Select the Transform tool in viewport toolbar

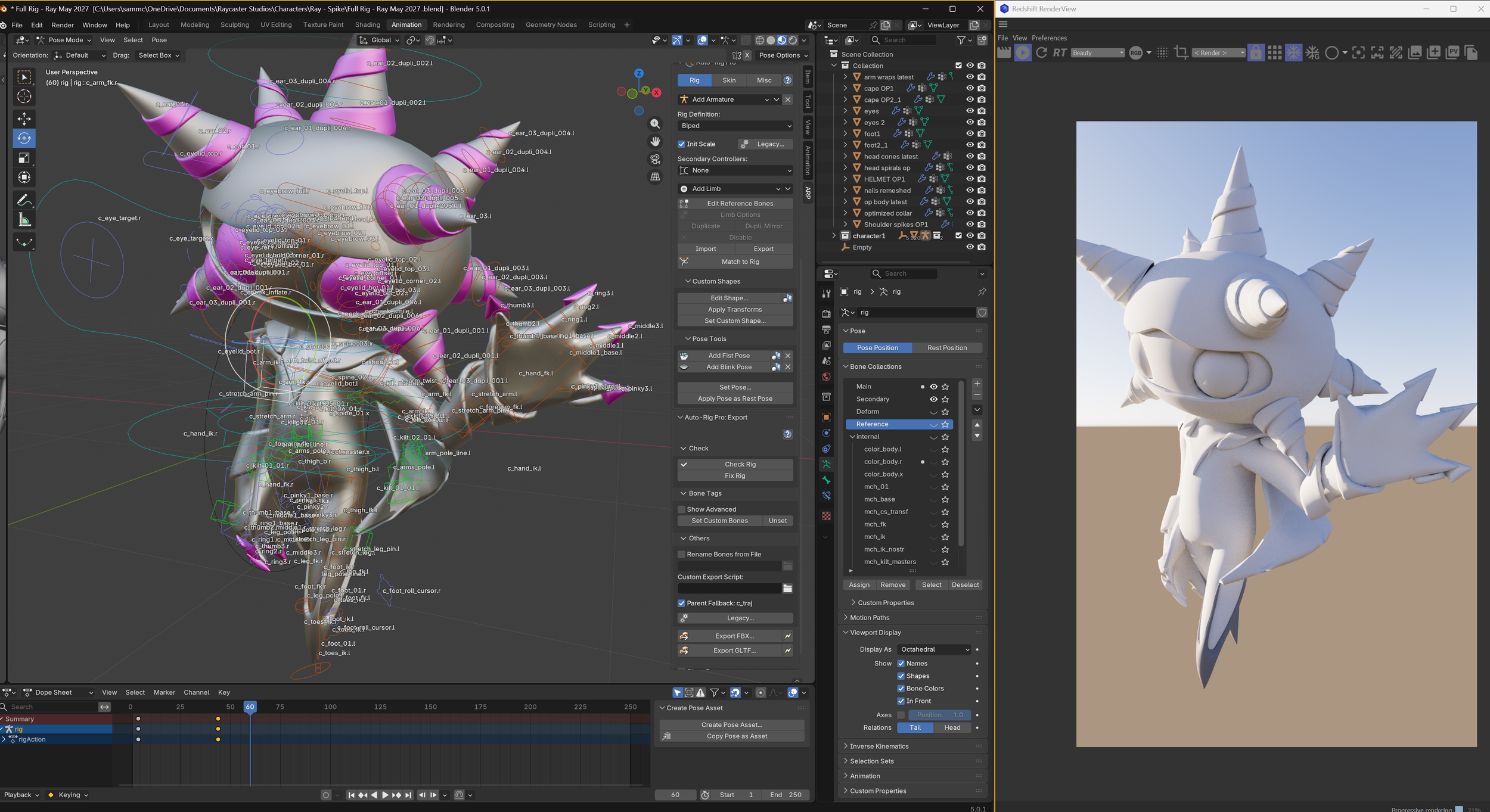tap(24, 178)
